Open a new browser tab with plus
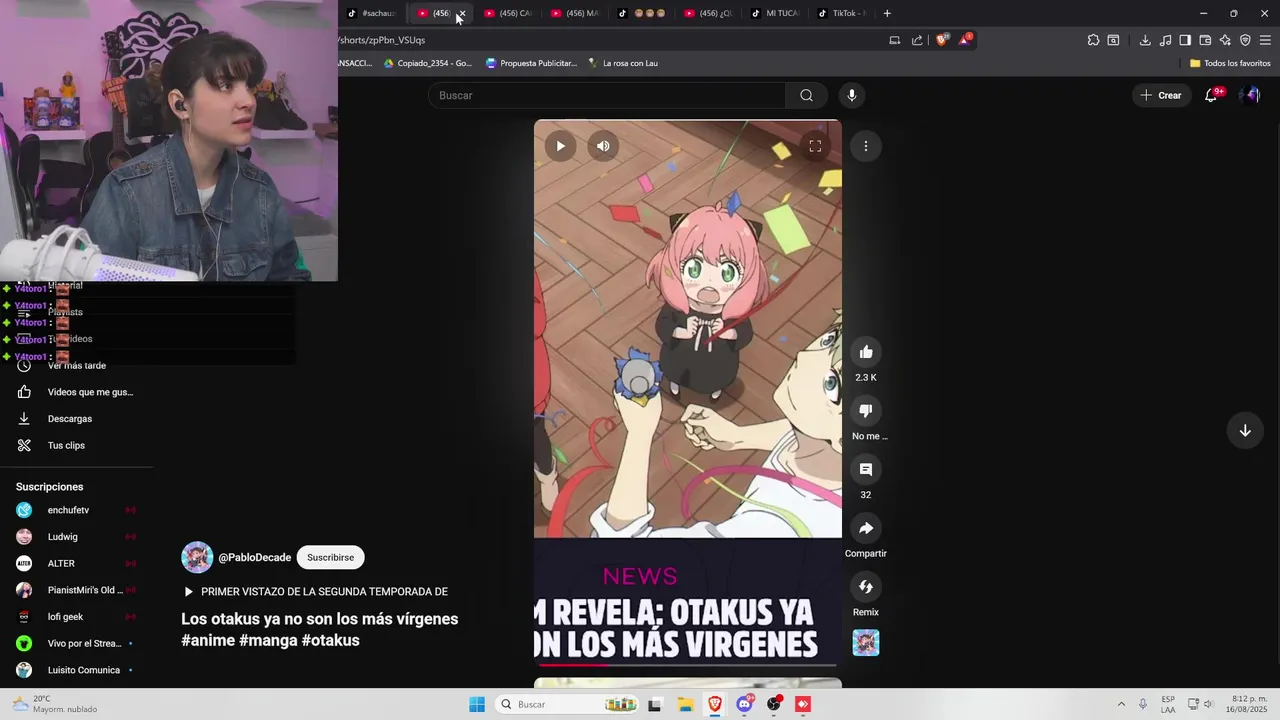The width and height of the screenshot is (1280, 720). click(887, 13)
